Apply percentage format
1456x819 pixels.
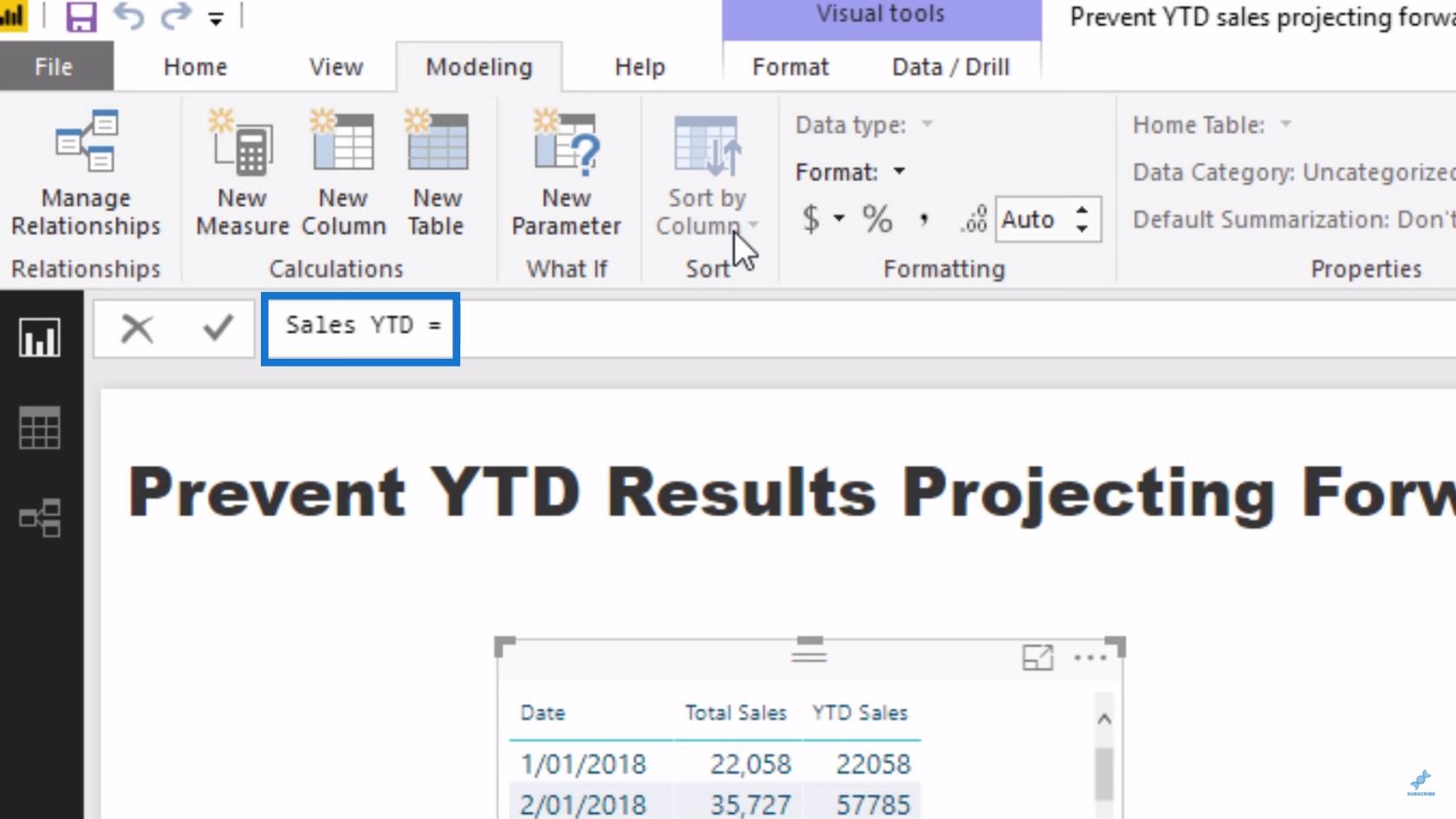[x=877, y=218]
